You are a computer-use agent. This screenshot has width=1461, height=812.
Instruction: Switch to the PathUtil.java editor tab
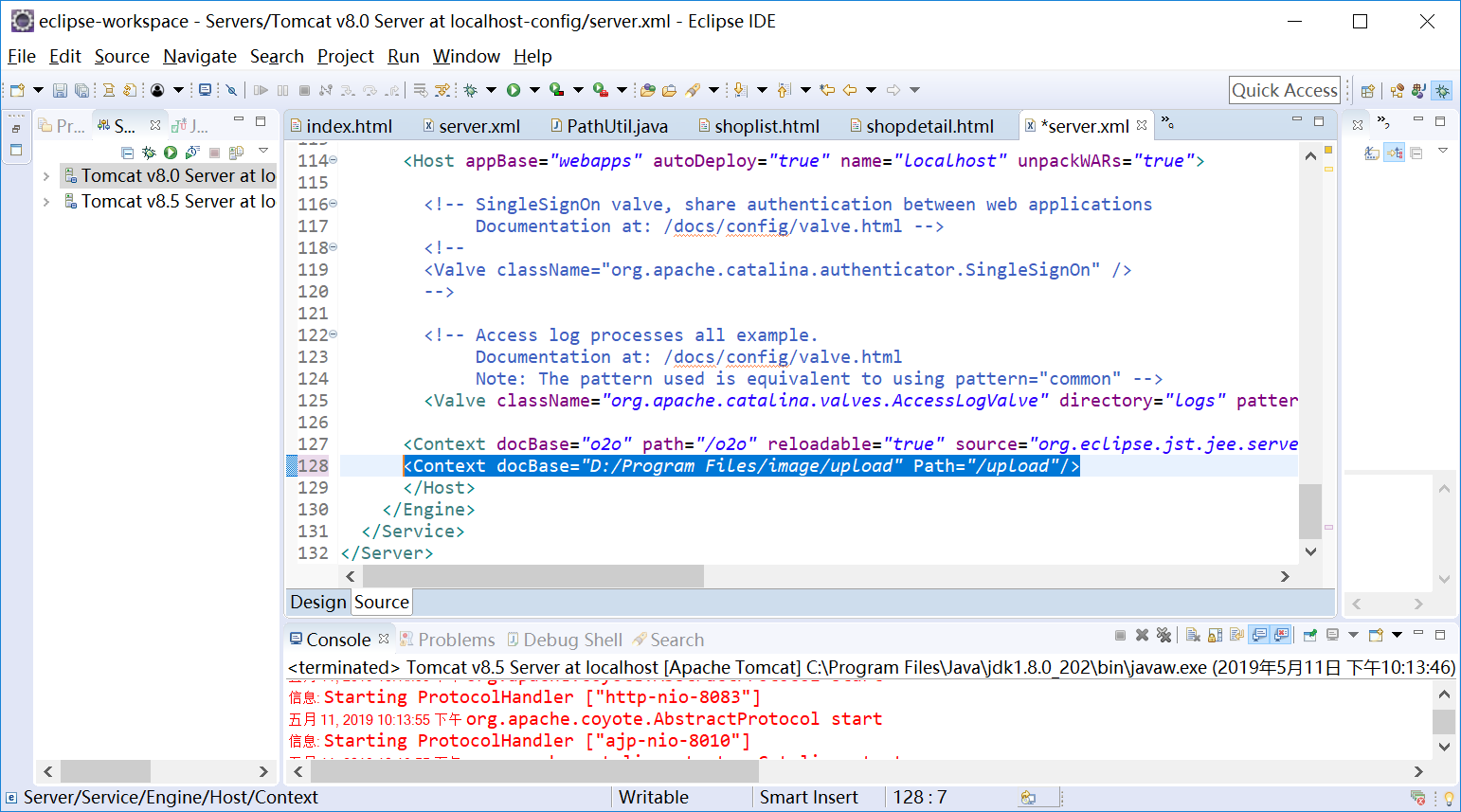609,126
